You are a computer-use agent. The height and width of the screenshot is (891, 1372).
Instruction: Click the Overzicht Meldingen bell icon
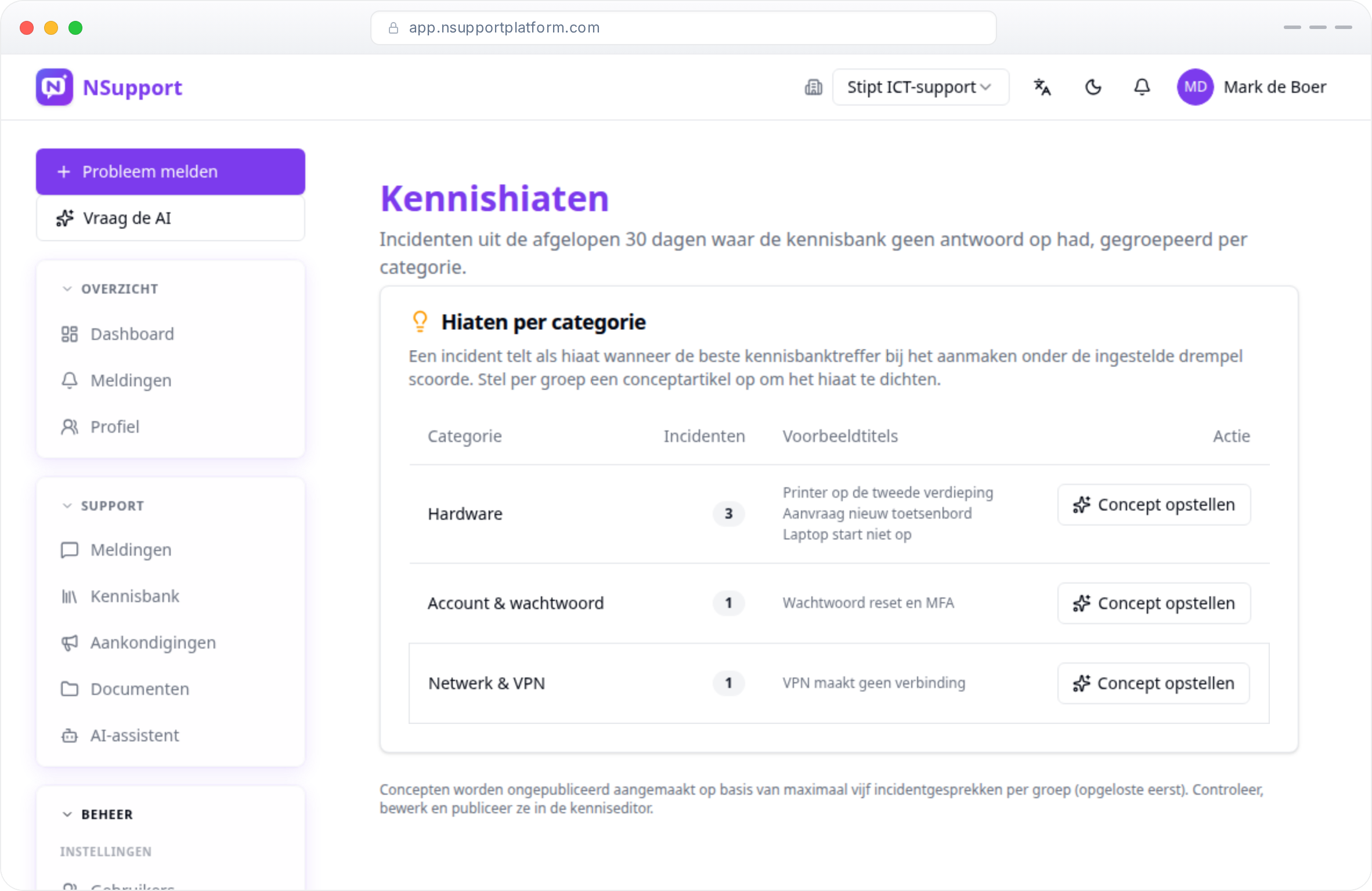(x=70, y=381)
